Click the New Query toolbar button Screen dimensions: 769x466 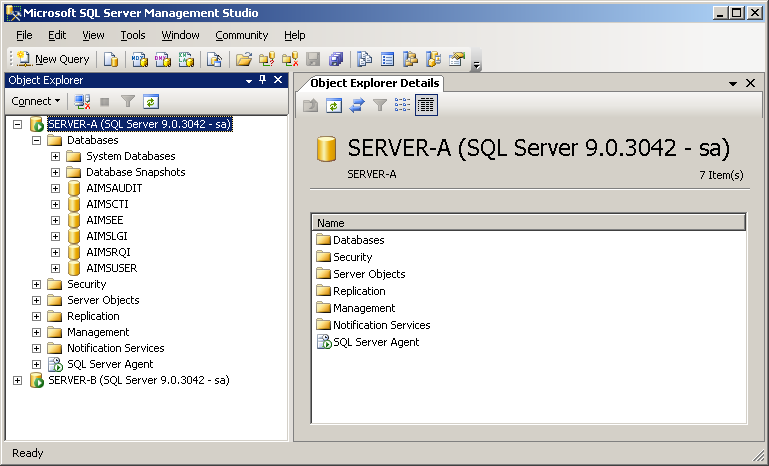53,60
